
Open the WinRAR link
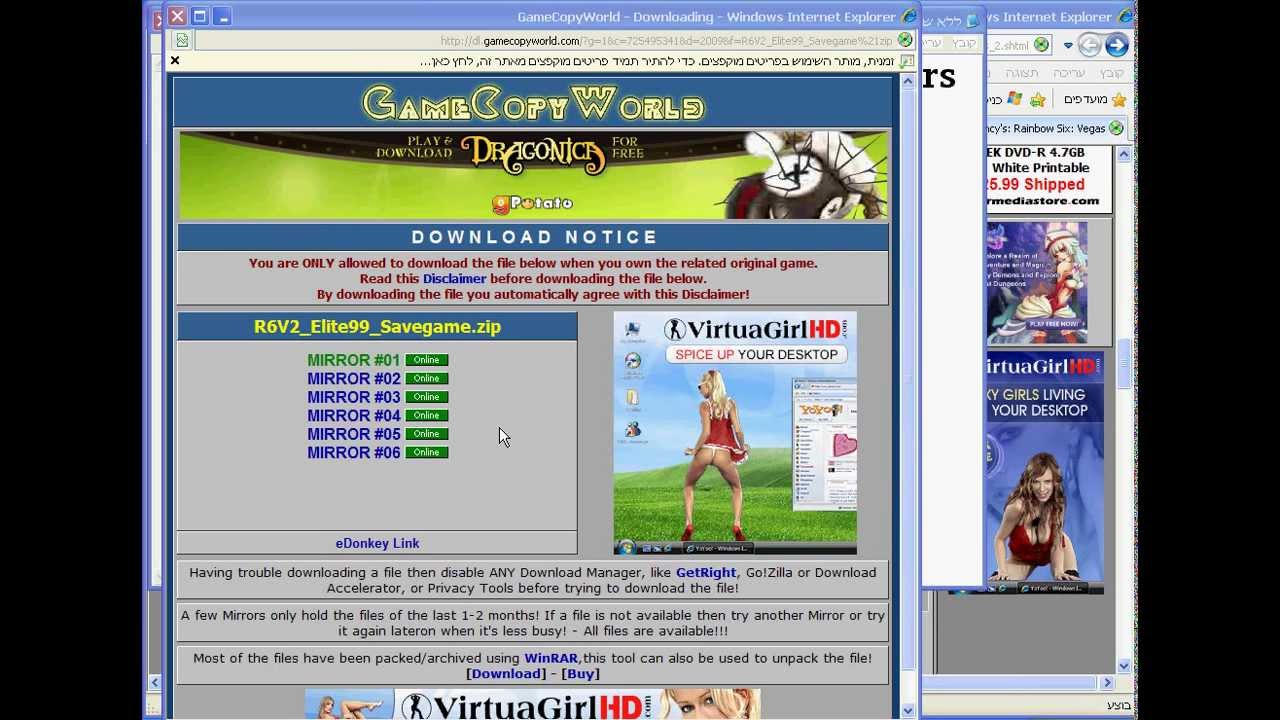click(x=551, y=658)
